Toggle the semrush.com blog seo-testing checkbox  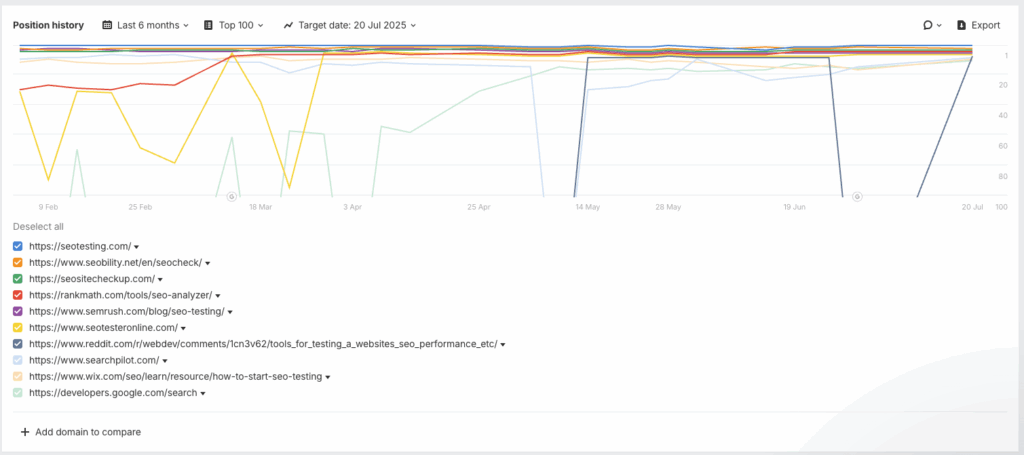(x=18, y=311)
